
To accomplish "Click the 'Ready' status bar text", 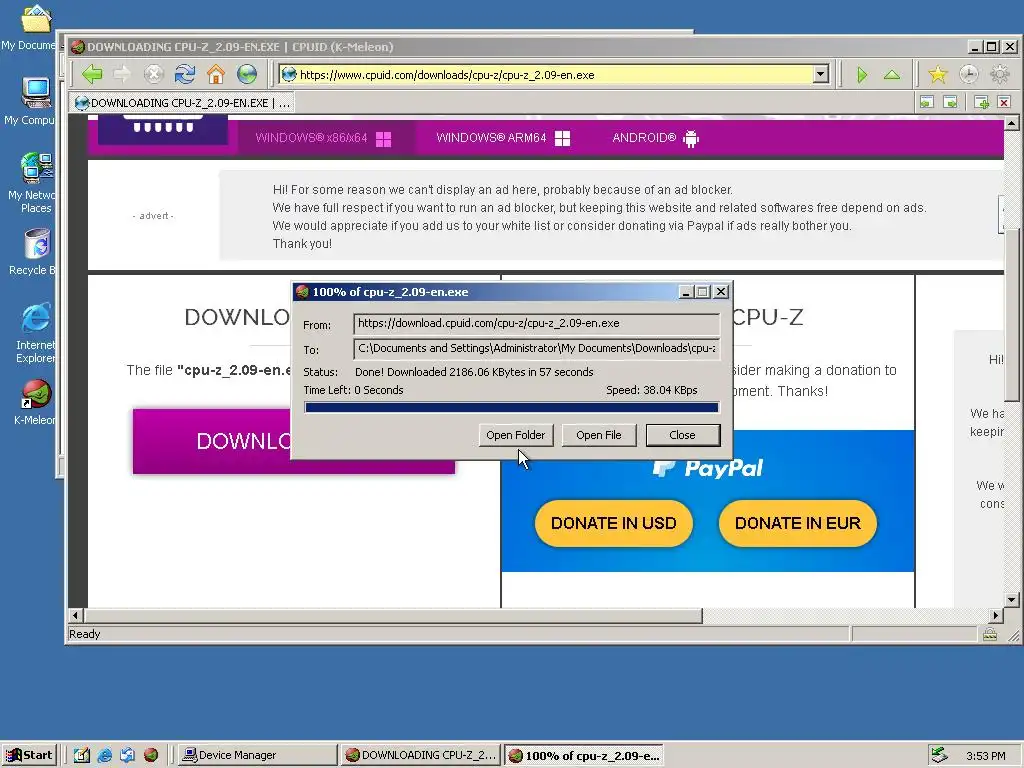I will click(85, 634).
